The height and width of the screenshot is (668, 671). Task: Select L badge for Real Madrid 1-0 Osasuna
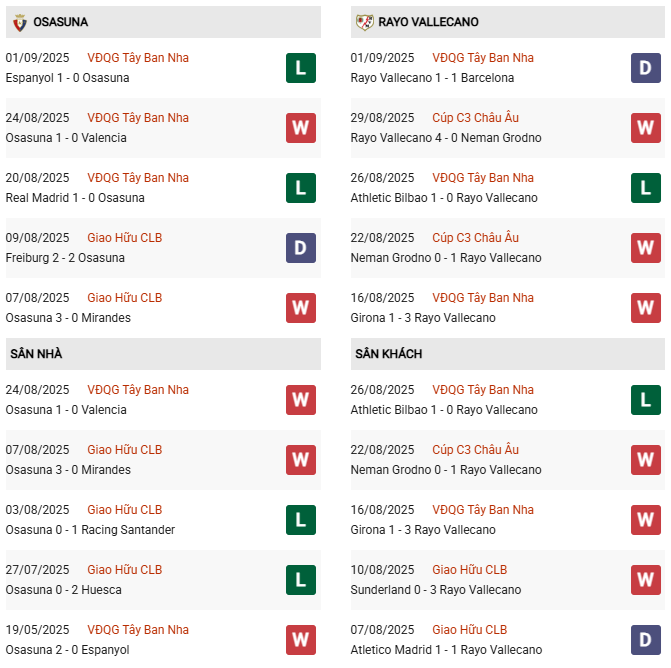(x=301, y=188)
